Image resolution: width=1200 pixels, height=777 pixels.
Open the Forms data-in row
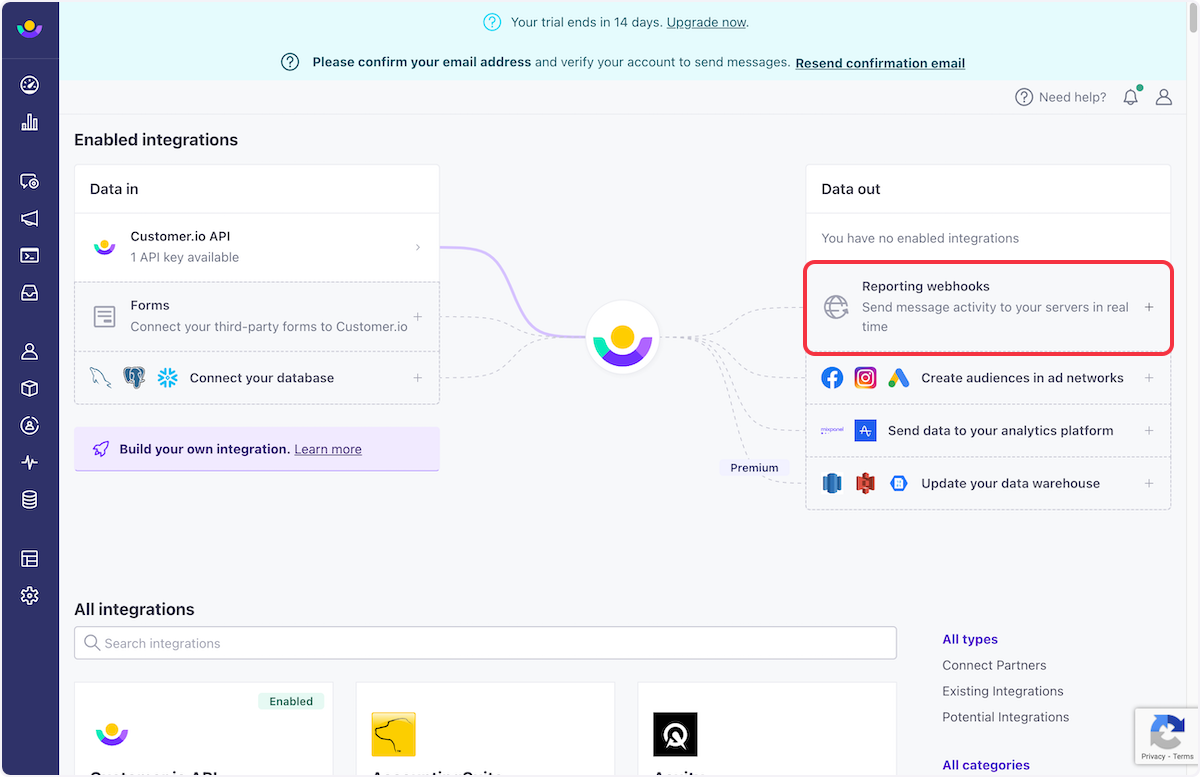257,317
